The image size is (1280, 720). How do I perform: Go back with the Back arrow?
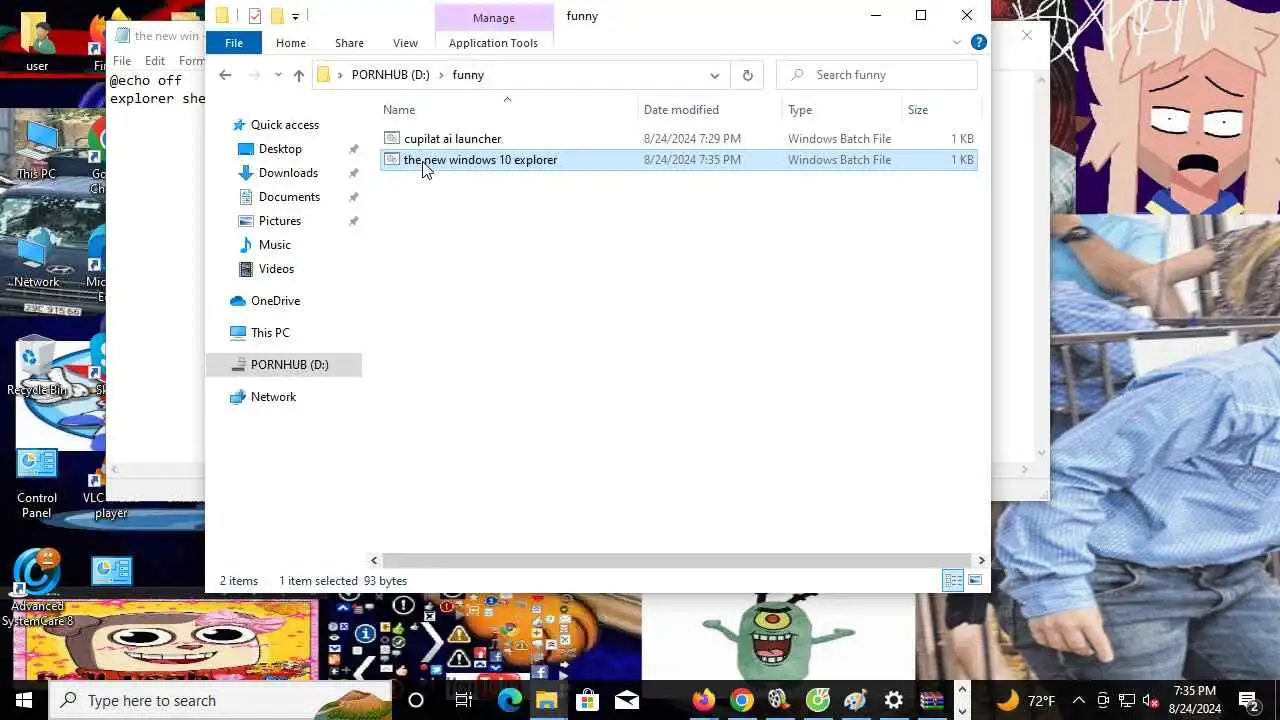point(225,75)
